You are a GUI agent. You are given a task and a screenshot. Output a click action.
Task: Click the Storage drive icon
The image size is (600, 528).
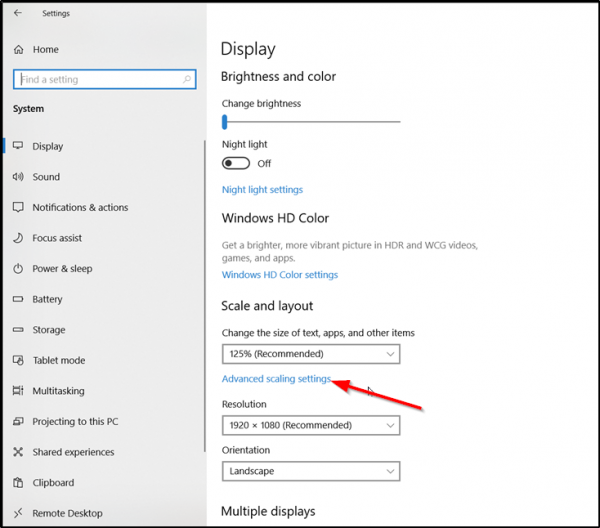[18, 329]
